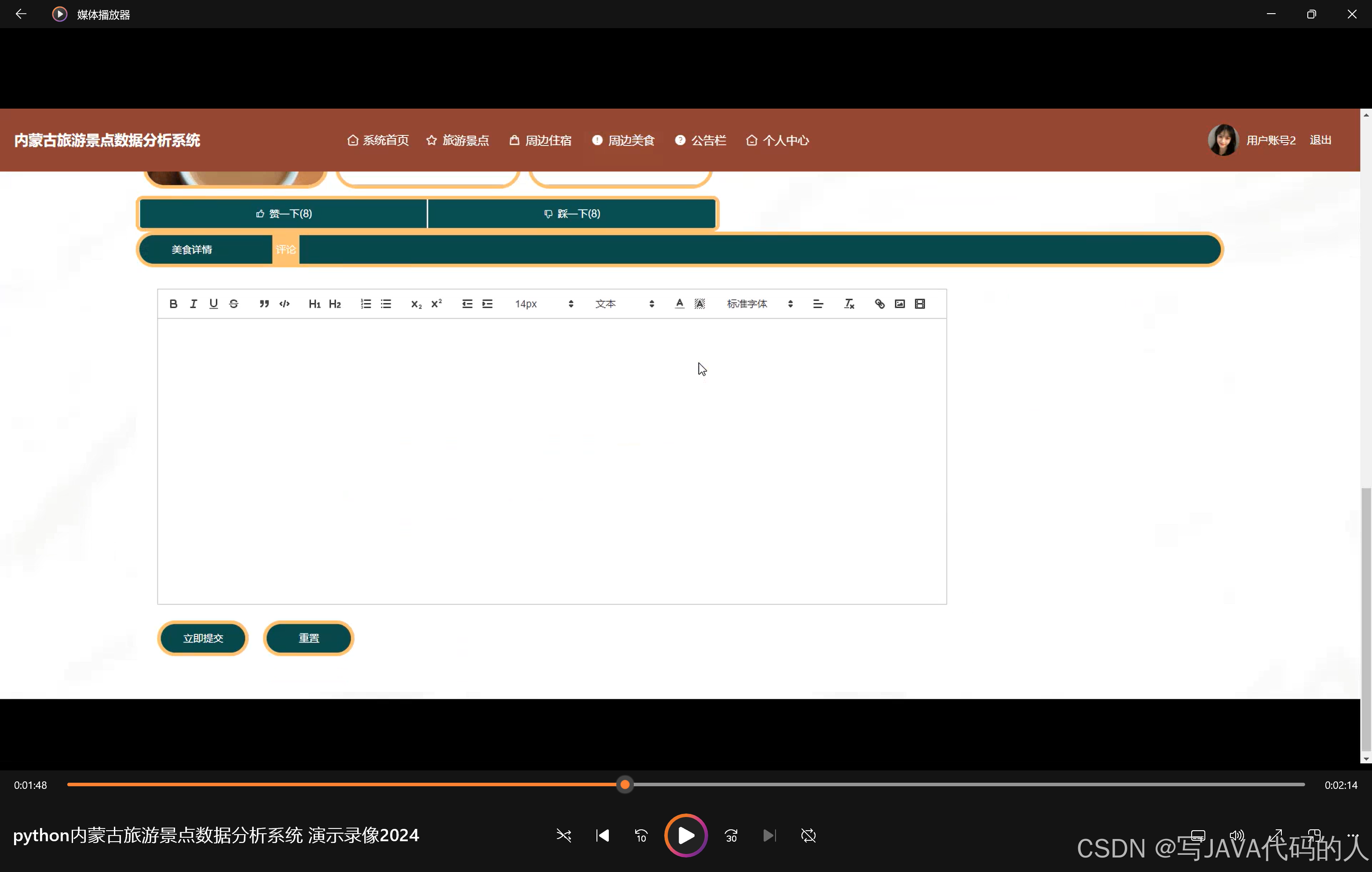Log out using 退出 link
Screen dimensions: 1372x872
point(1321,140)
